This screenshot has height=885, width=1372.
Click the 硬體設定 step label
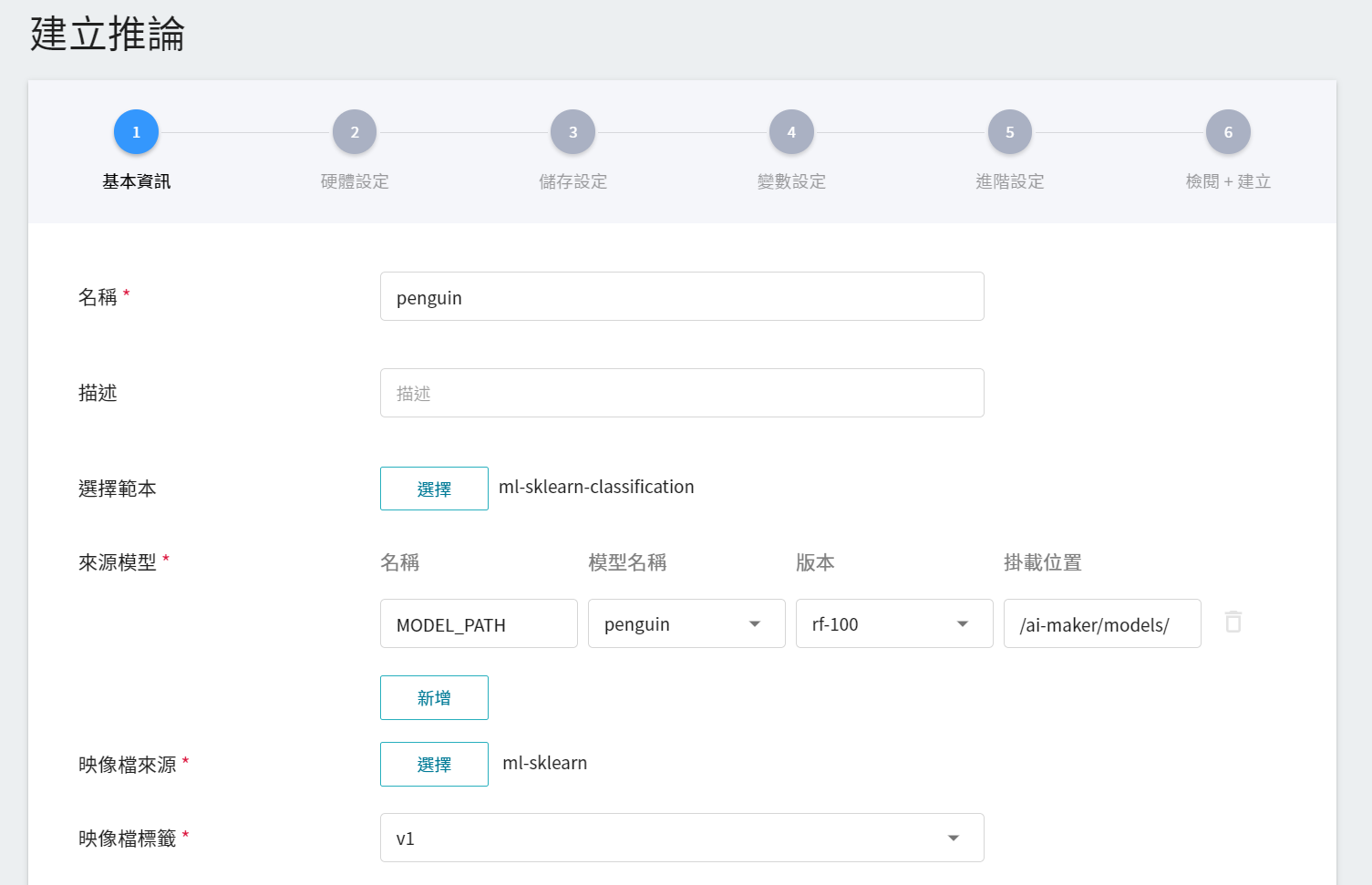click(x=355, y=181)
